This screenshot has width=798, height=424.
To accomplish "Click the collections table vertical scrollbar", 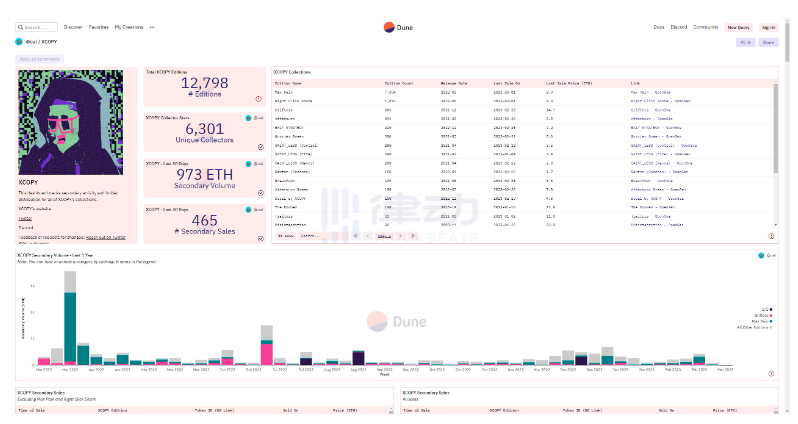I will coord(776,128).
